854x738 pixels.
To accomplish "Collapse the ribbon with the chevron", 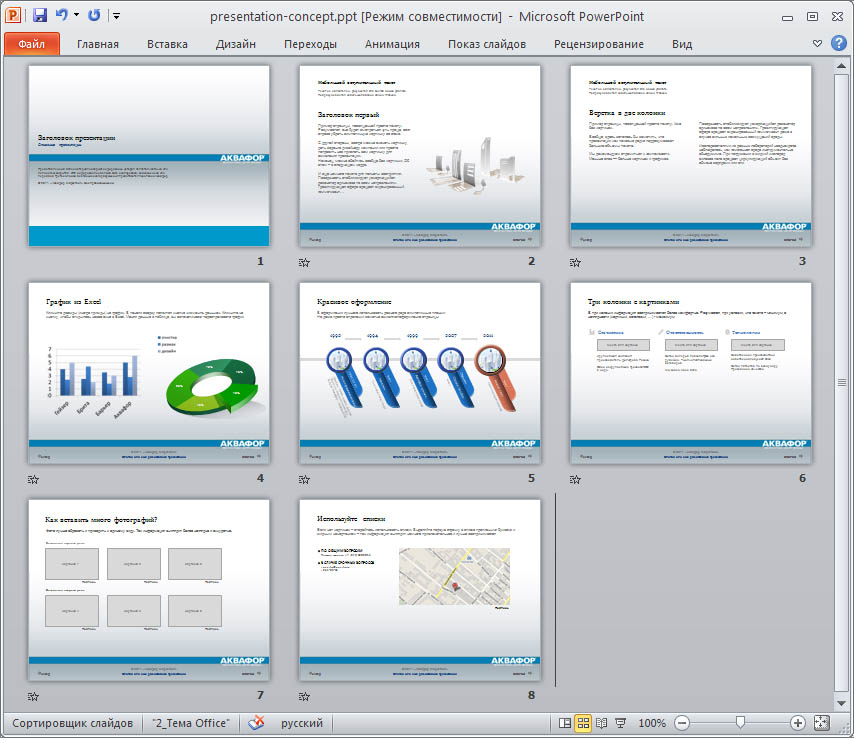I will coord(817,43).
